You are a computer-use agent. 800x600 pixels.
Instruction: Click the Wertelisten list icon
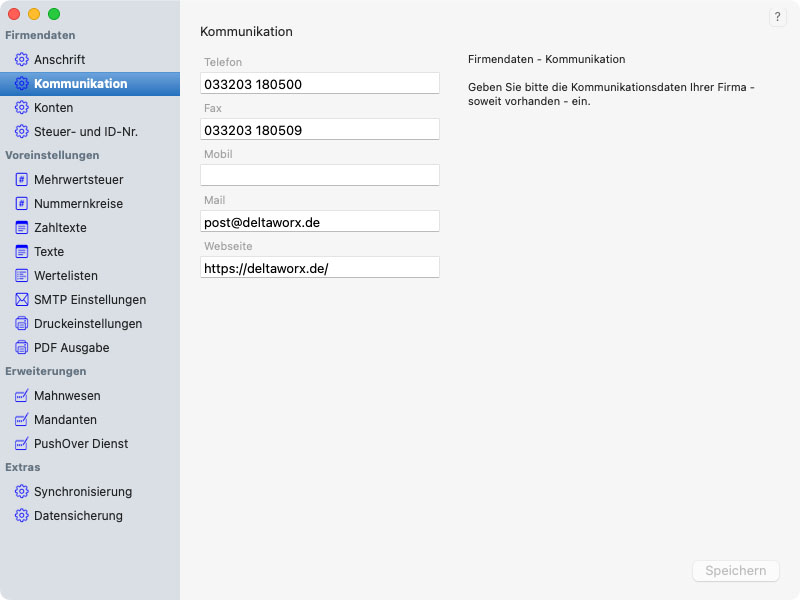click(21, 276)
